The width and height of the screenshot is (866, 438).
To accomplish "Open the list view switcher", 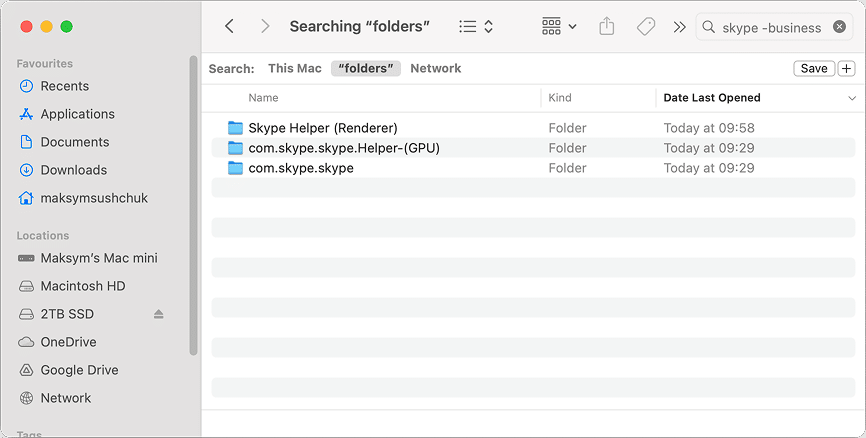I will click(x=476, y=27).
